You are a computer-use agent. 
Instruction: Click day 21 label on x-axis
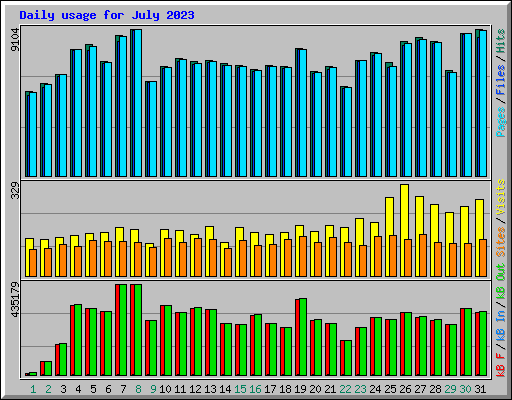pos(330,389)
